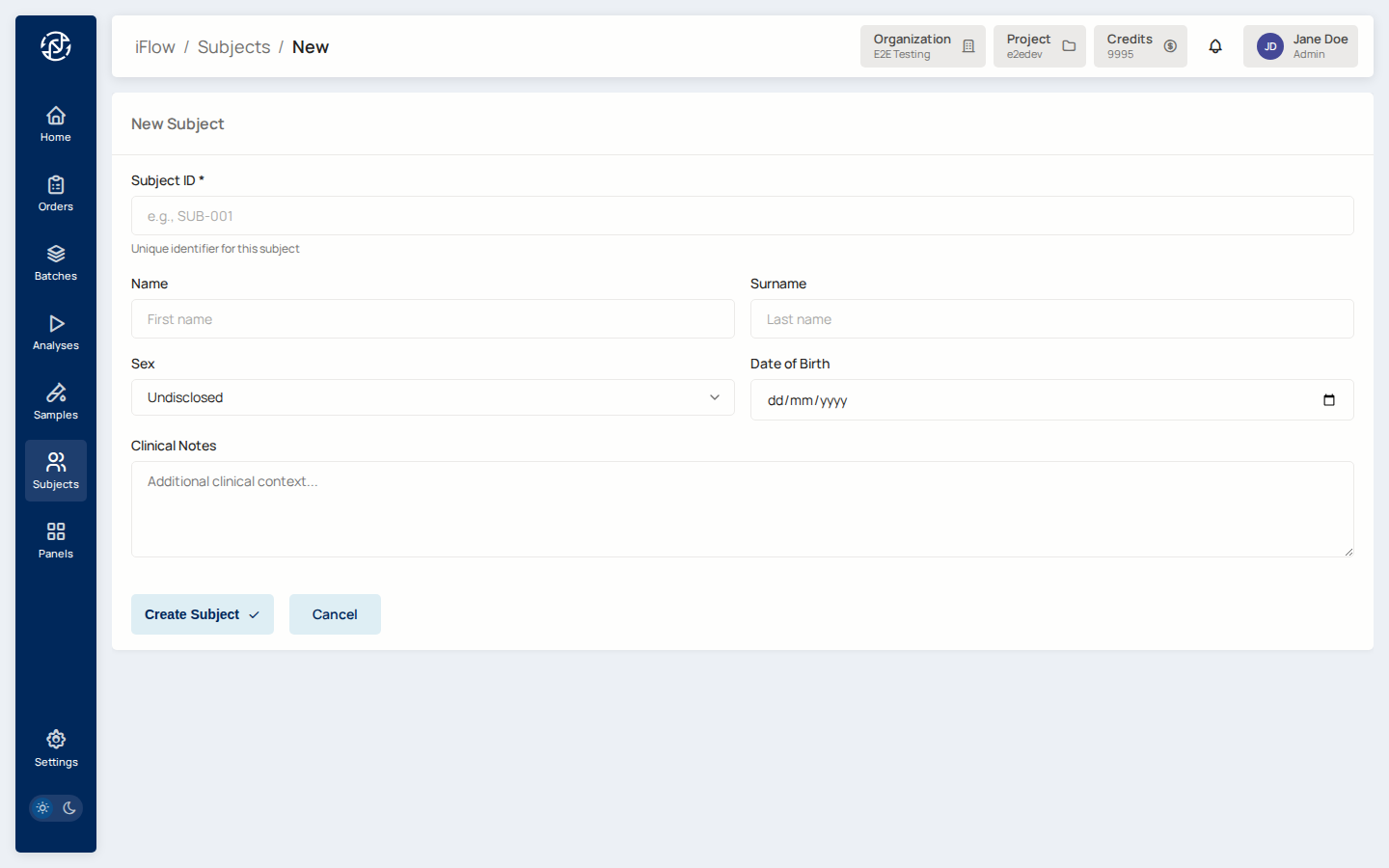
Task: View Credits 9995 balance
Action: click(x=1140, y=46)
